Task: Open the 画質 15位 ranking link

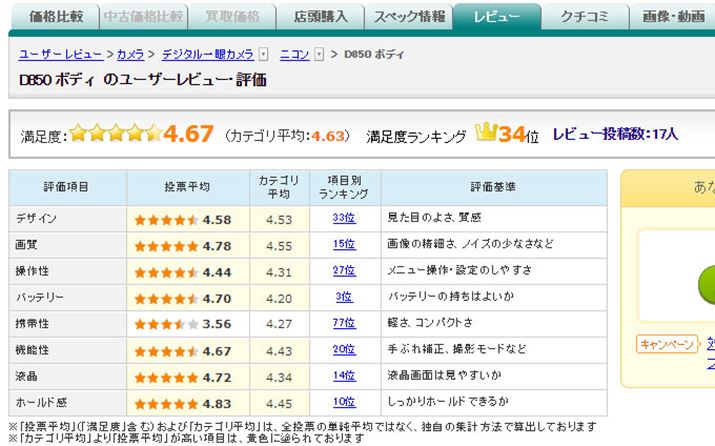Action: pyautogui.click(x=344, y=244)
